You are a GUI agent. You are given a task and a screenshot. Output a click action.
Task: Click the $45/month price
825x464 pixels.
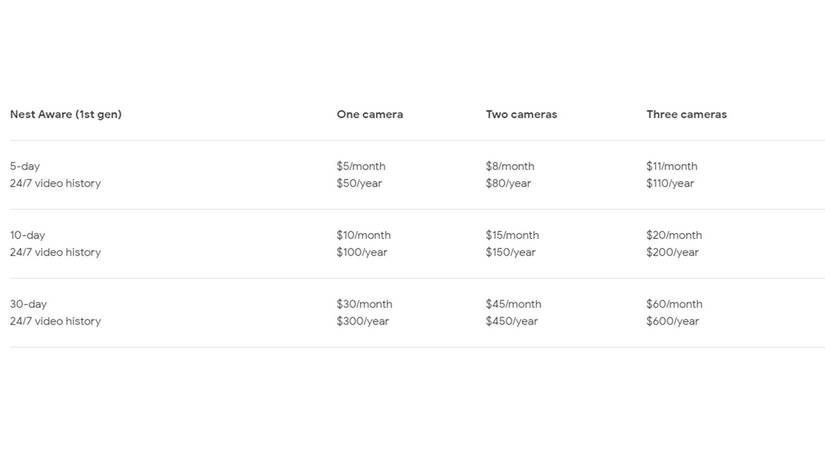click(x=513, y=304)
